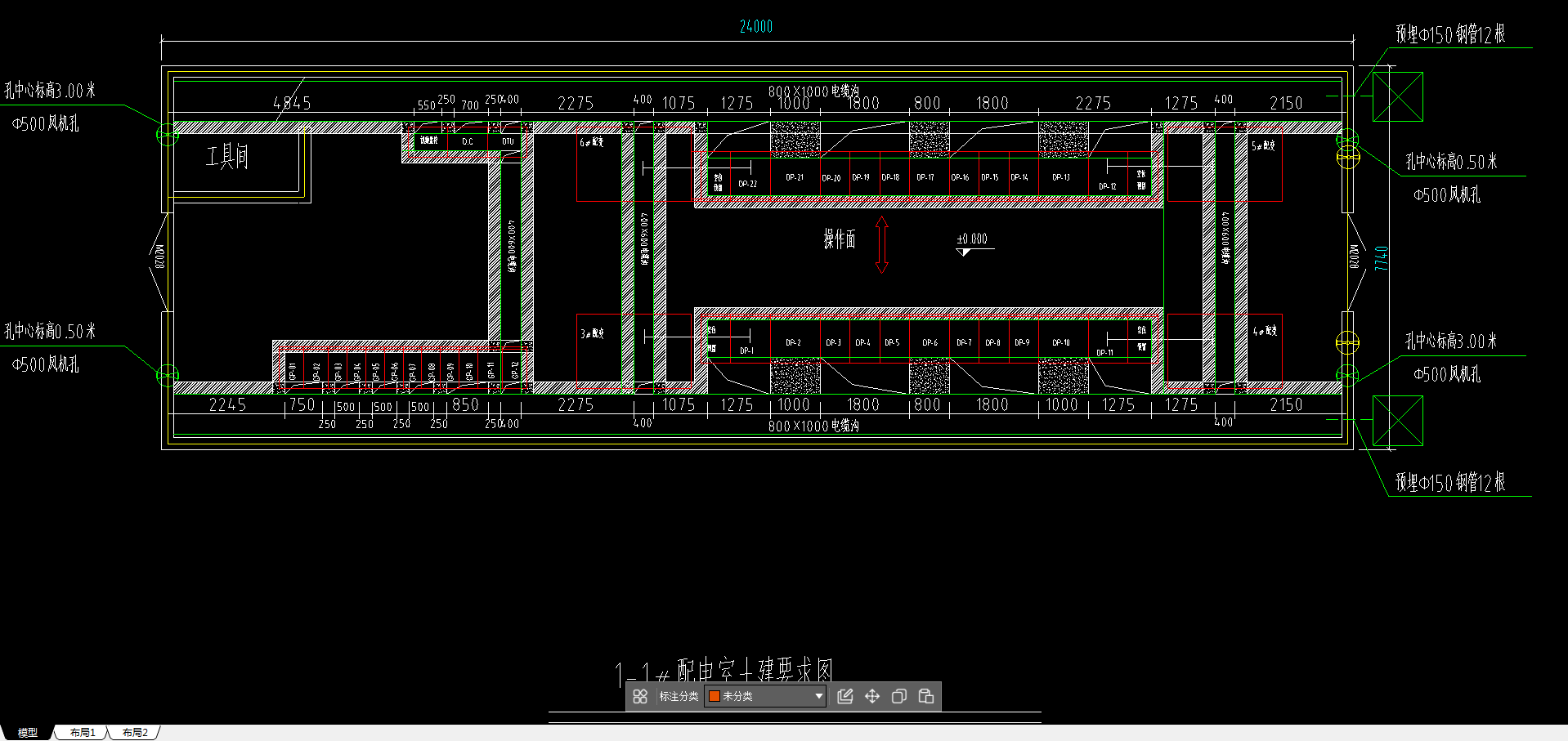Select the 3#配变 transformer label
This screenshot has width=1568, height=741.
592,333
